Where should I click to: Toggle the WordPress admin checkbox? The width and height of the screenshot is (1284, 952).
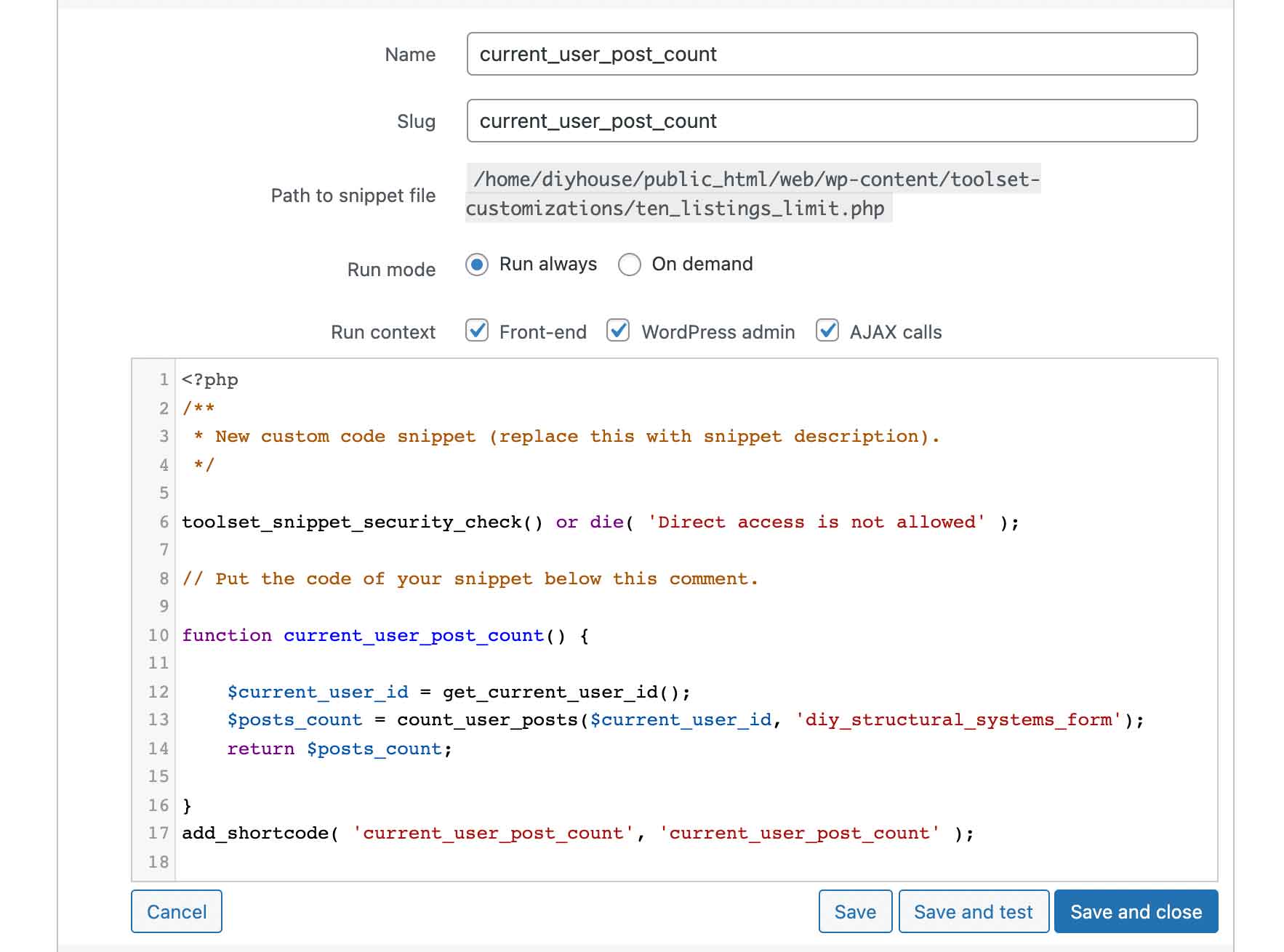point(618,331)
